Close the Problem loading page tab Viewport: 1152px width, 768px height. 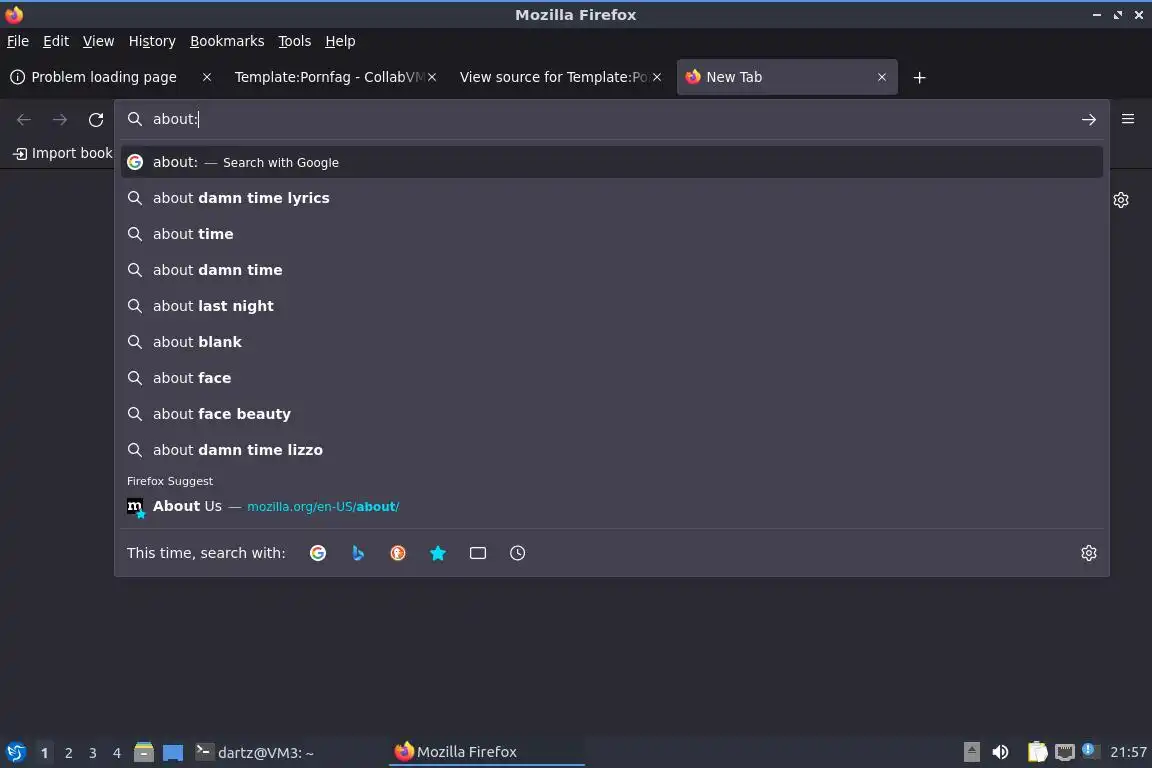tap(207, 77)
